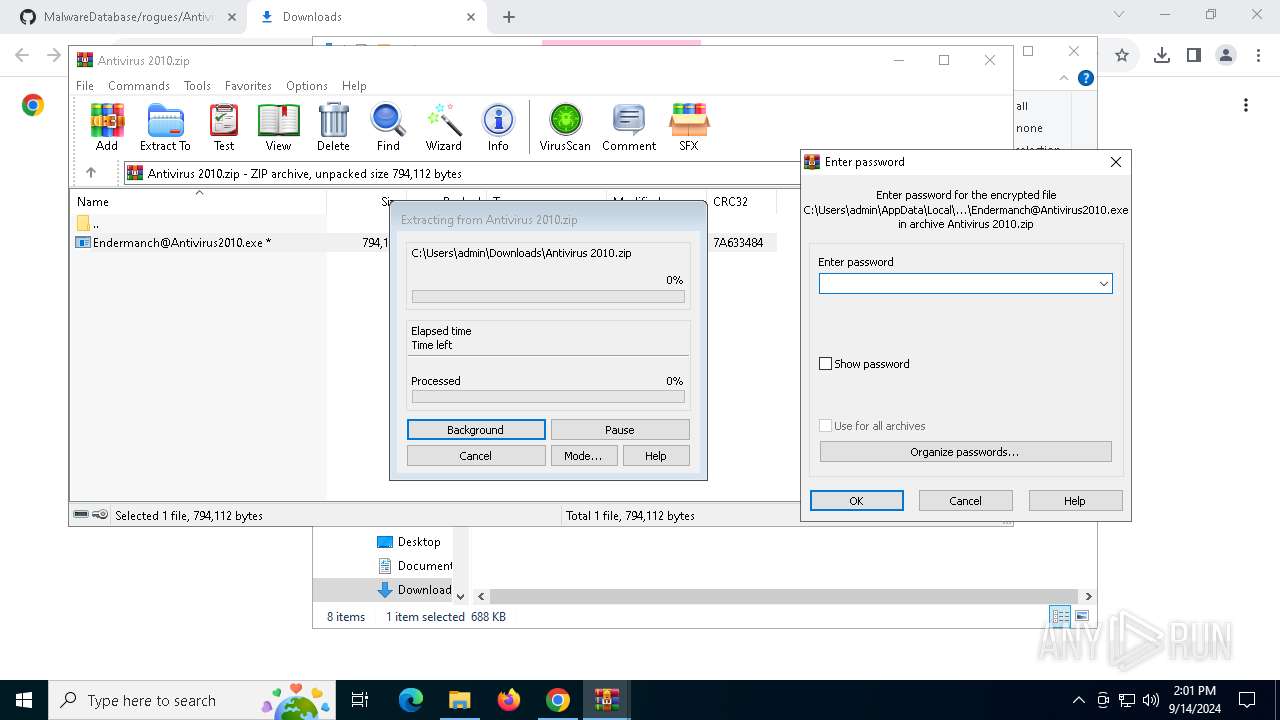Send extraction to Background

tap(476, 430)
